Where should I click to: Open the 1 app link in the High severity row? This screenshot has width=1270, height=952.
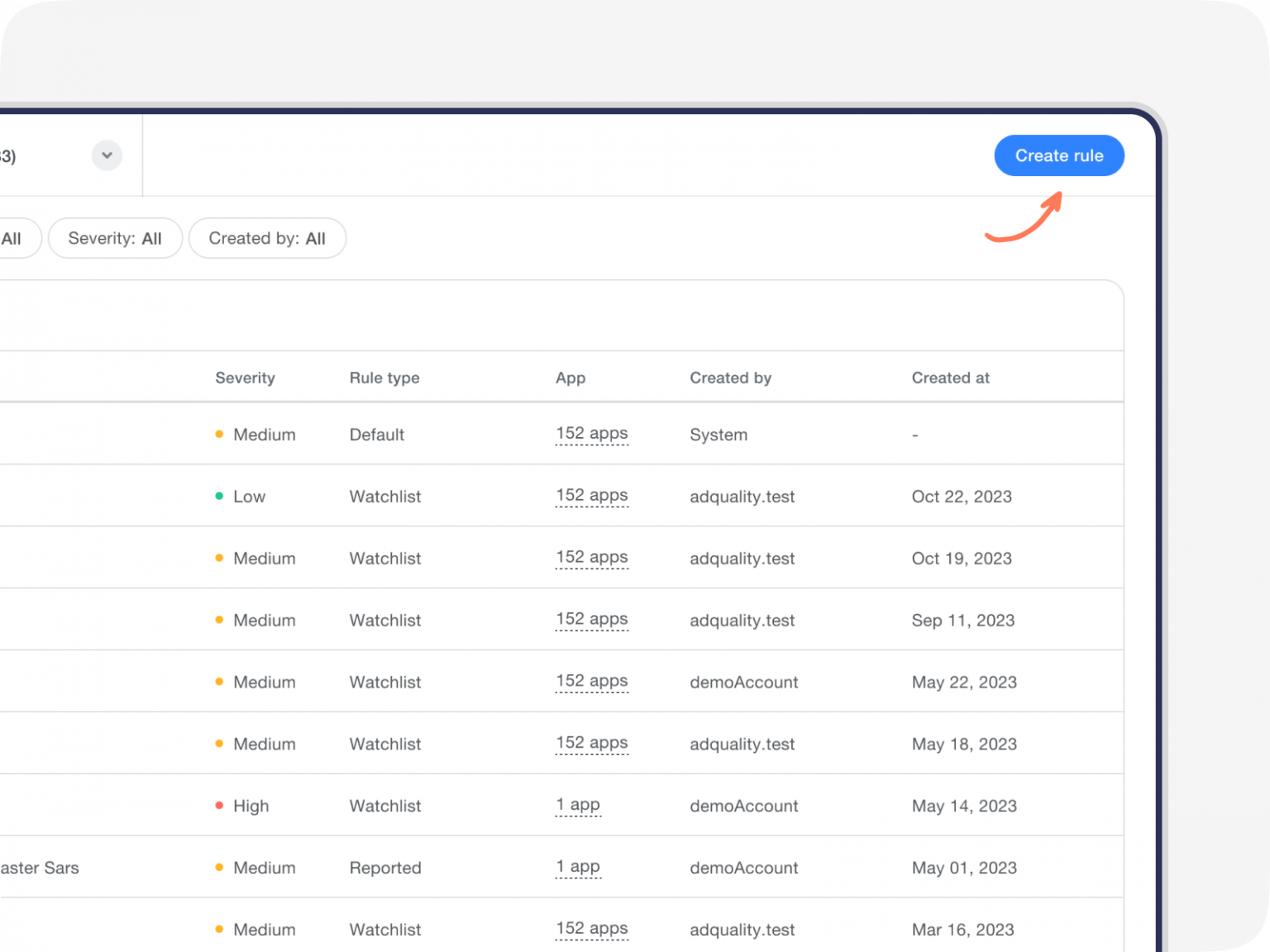pyautogui.click(x=578, y=804)
